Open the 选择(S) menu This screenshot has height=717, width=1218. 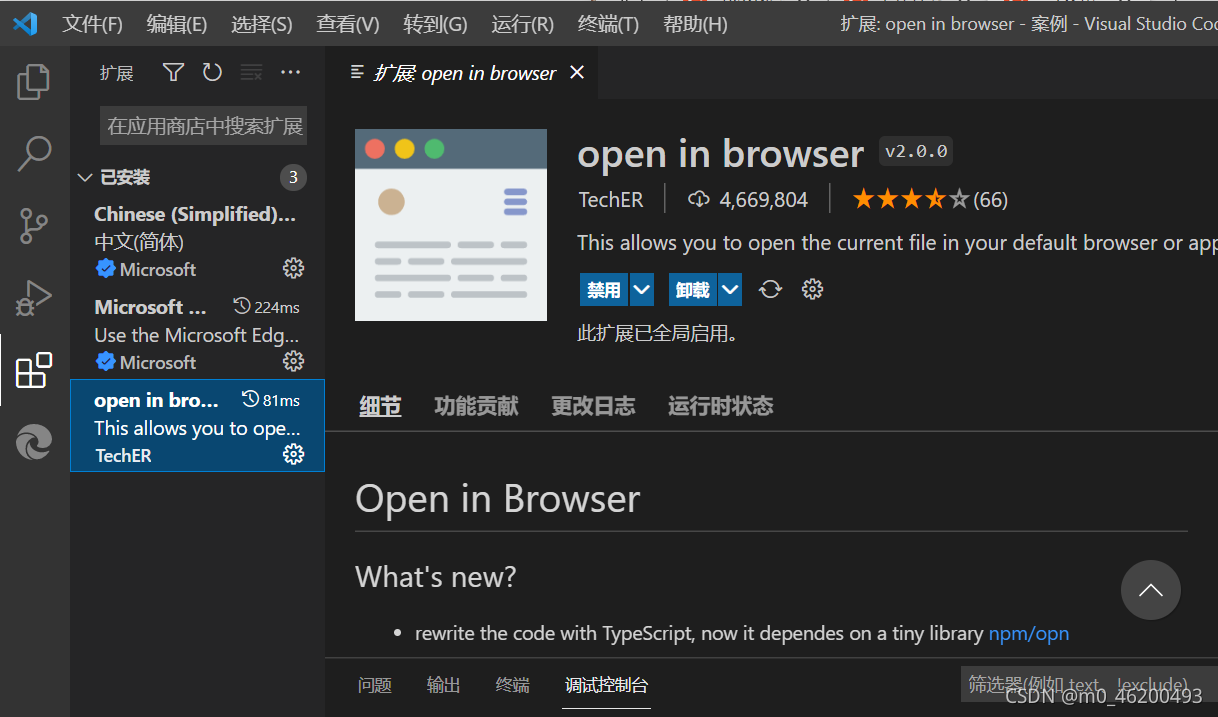tap(261, 23)
